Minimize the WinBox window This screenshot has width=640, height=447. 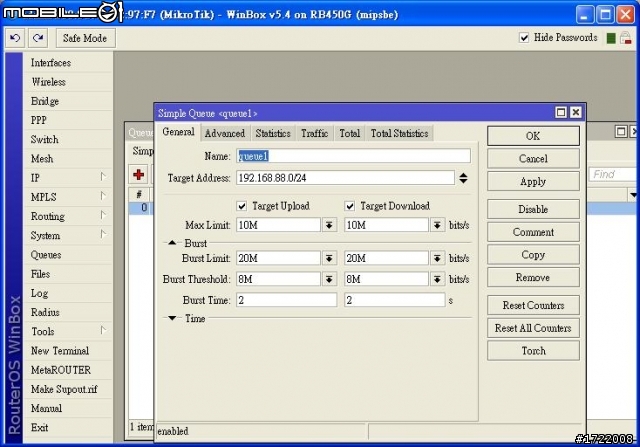[585, 15]
